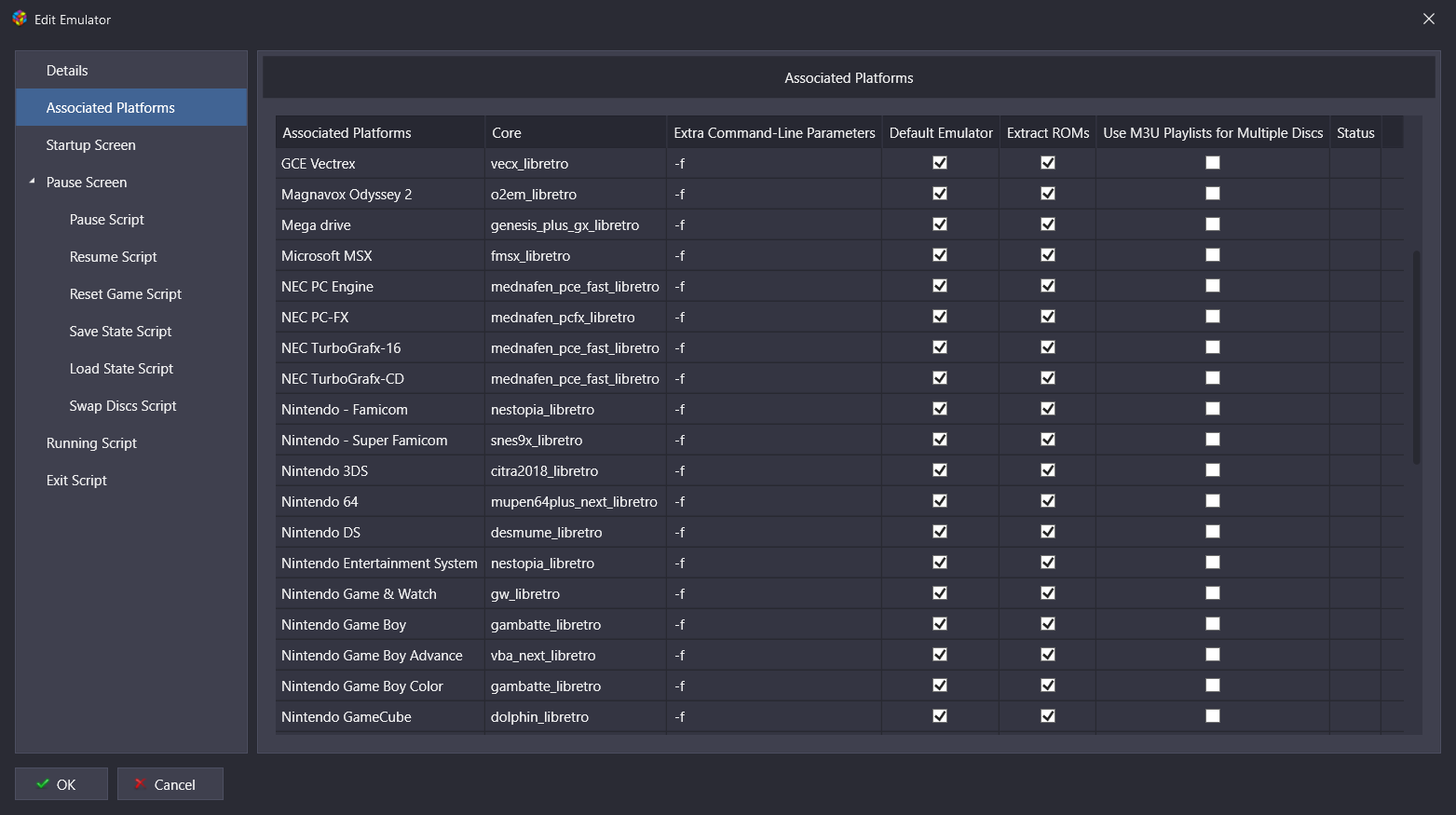Sort by the Core column header
The height and width of the screenshot is (815, 1456).
pos(576,133)
